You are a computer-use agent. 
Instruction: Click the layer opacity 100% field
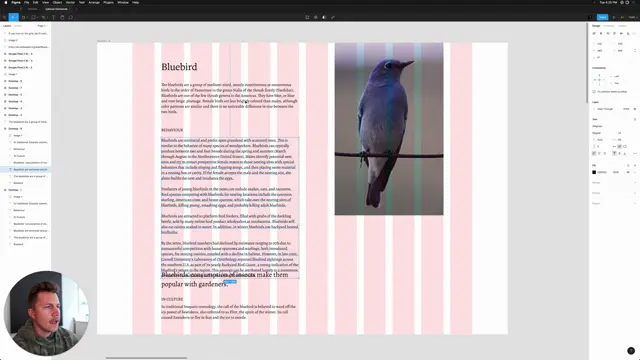click(x=626, y=109)
